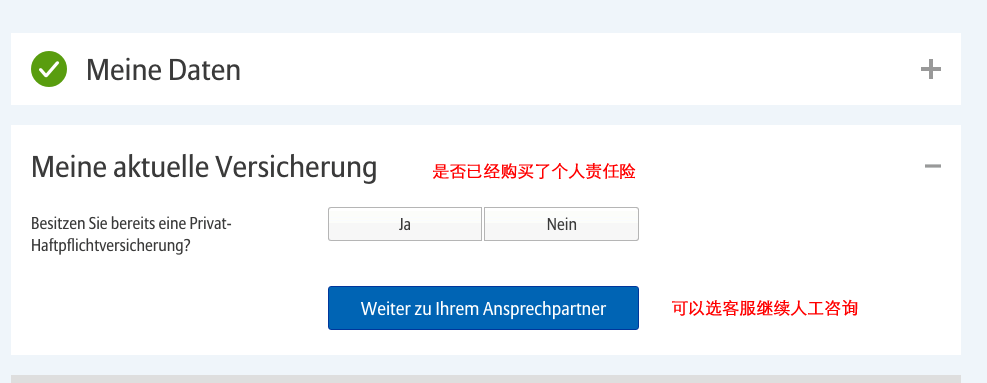
Task: Click the text Besitzen Sie bereits eine Privat-
Action: (x=132, y=224)
